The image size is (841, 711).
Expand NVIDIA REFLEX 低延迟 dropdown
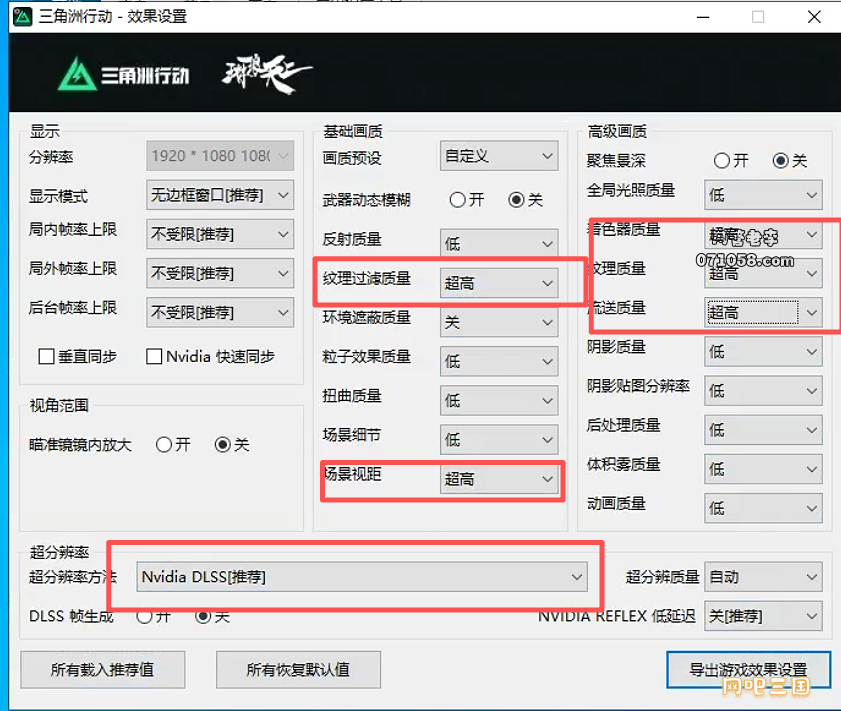[x=763, y=617]
